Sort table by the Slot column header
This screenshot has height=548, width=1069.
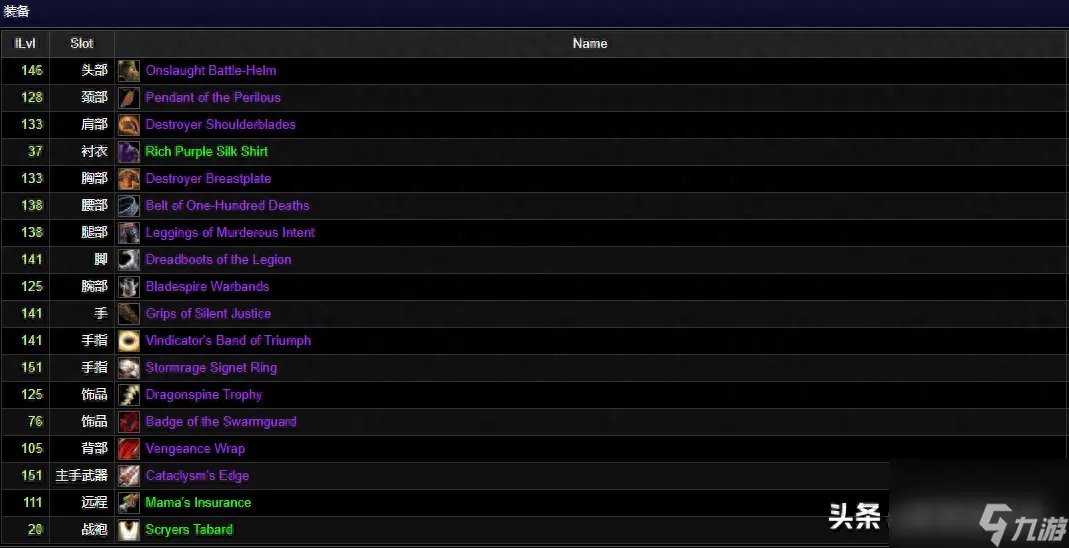point(82,43)
